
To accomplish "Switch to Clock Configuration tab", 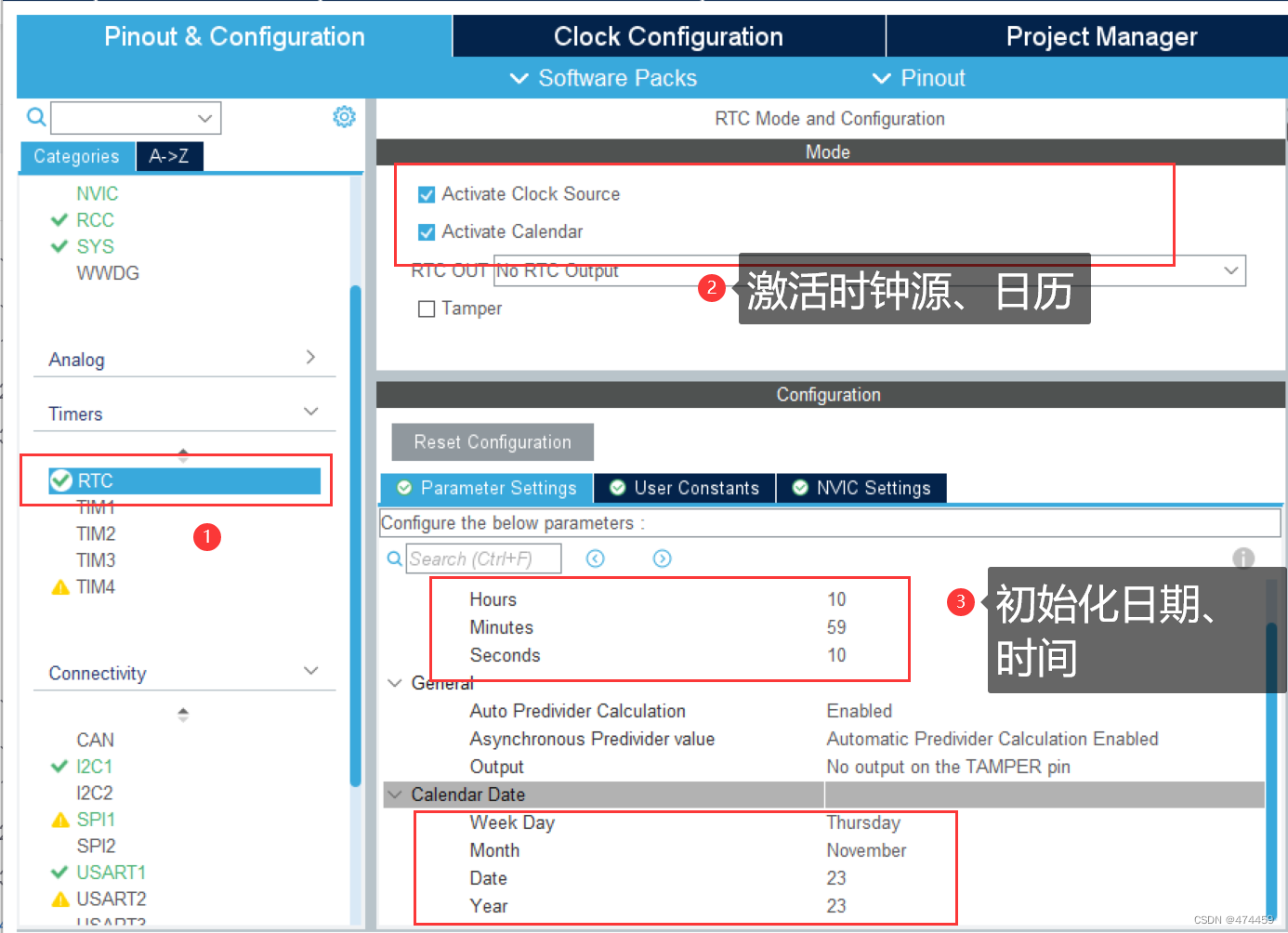I will coord(668,36).
